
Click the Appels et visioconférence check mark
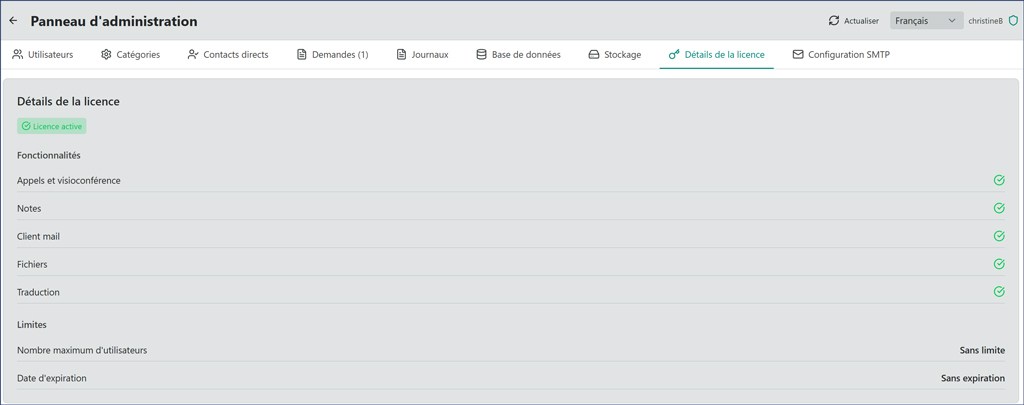coord(999,181)
